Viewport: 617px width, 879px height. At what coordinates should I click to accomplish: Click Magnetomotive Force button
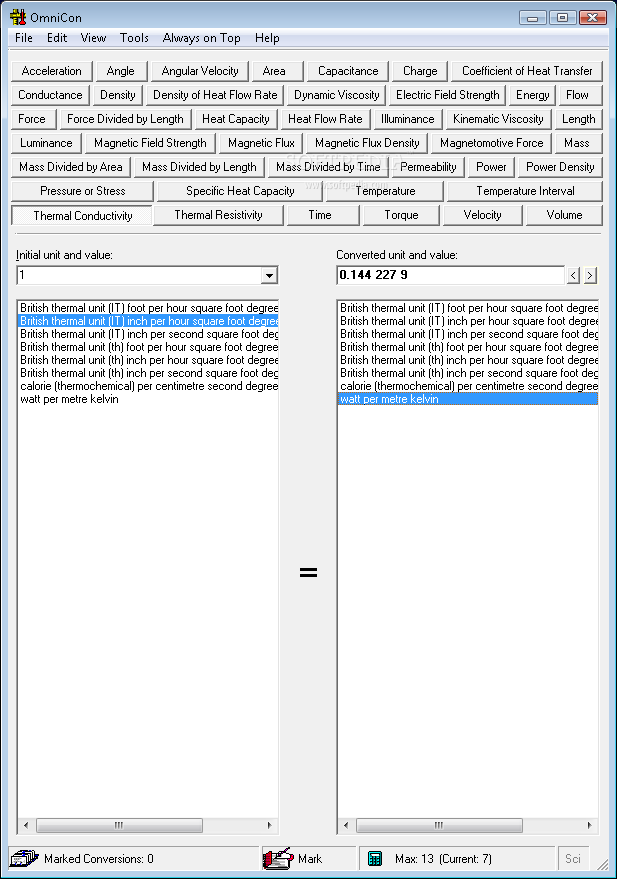491,144
